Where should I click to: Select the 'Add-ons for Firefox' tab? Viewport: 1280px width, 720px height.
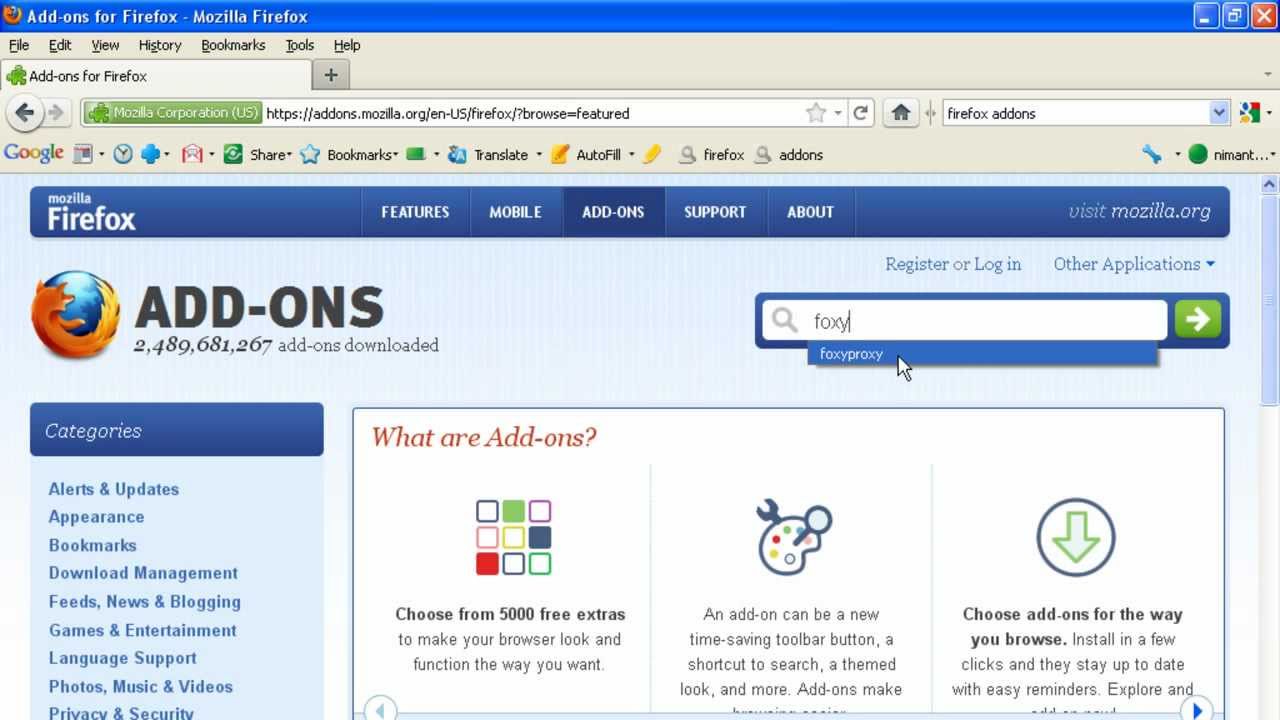[x=155, y=75]
